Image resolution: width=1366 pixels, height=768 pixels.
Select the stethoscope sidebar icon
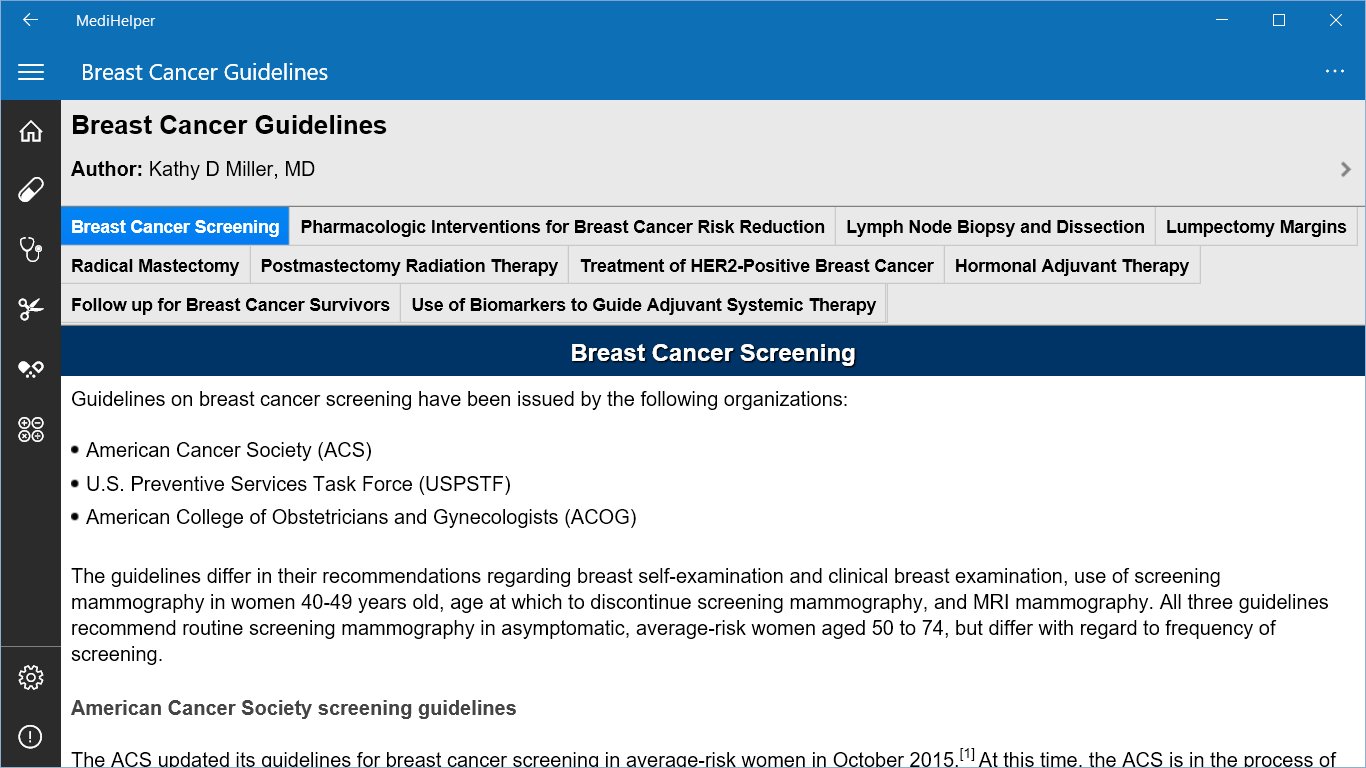pos(31,250)
